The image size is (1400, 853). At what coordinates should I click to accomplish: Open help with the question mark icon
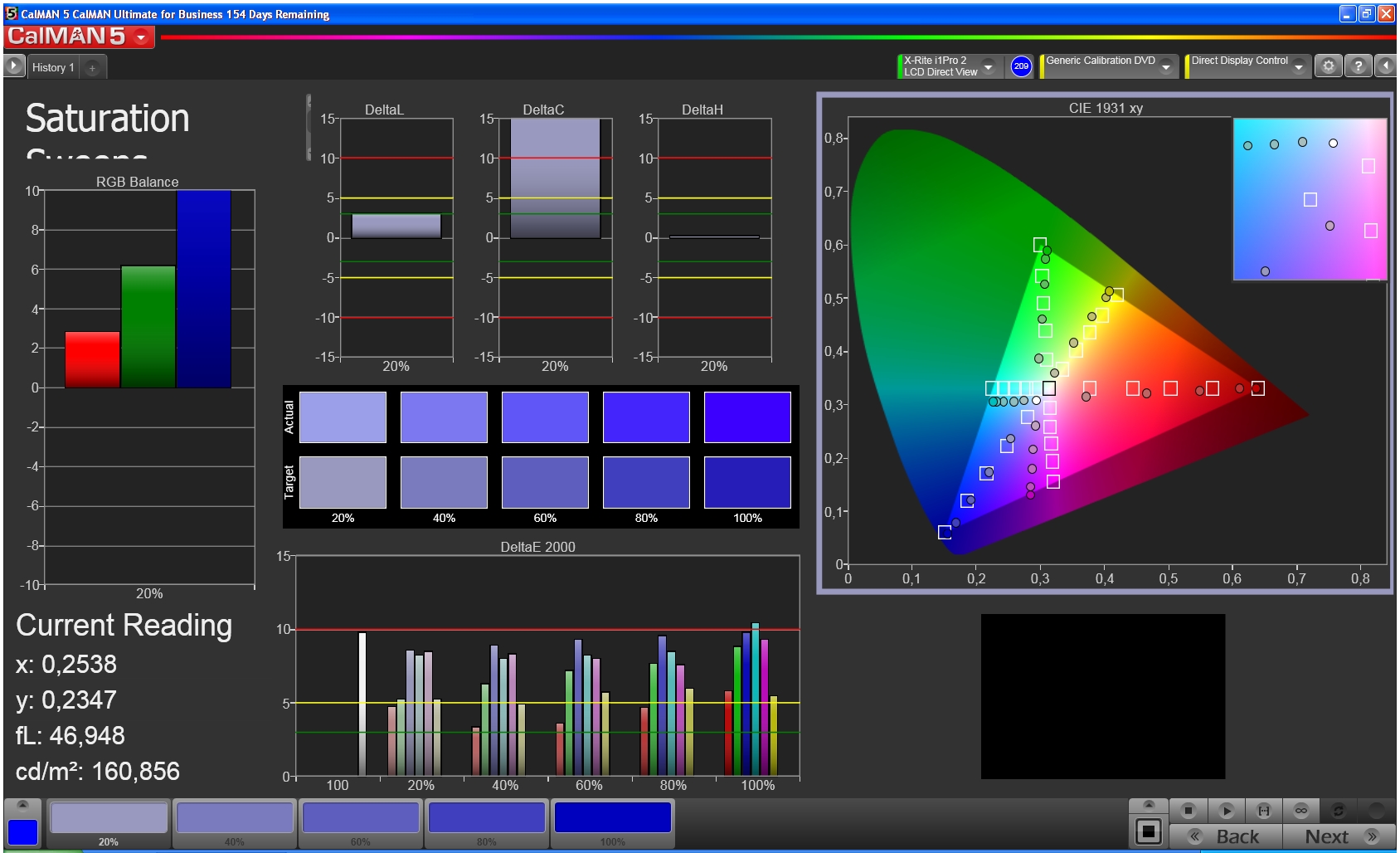[1358, 66]
